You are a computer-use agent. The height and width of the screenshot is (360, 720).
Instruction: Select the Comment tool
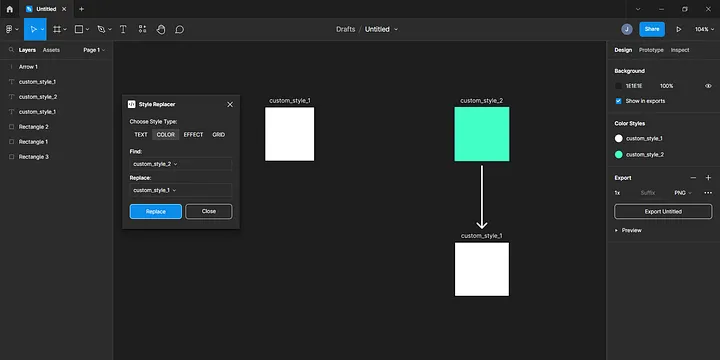(180, 29)
